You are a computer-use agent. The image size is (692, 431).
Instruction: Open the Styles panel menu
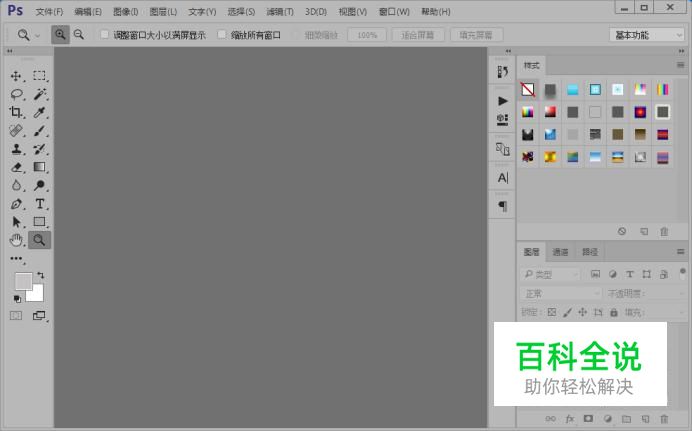pyautogui.click(x=680, y=65)
